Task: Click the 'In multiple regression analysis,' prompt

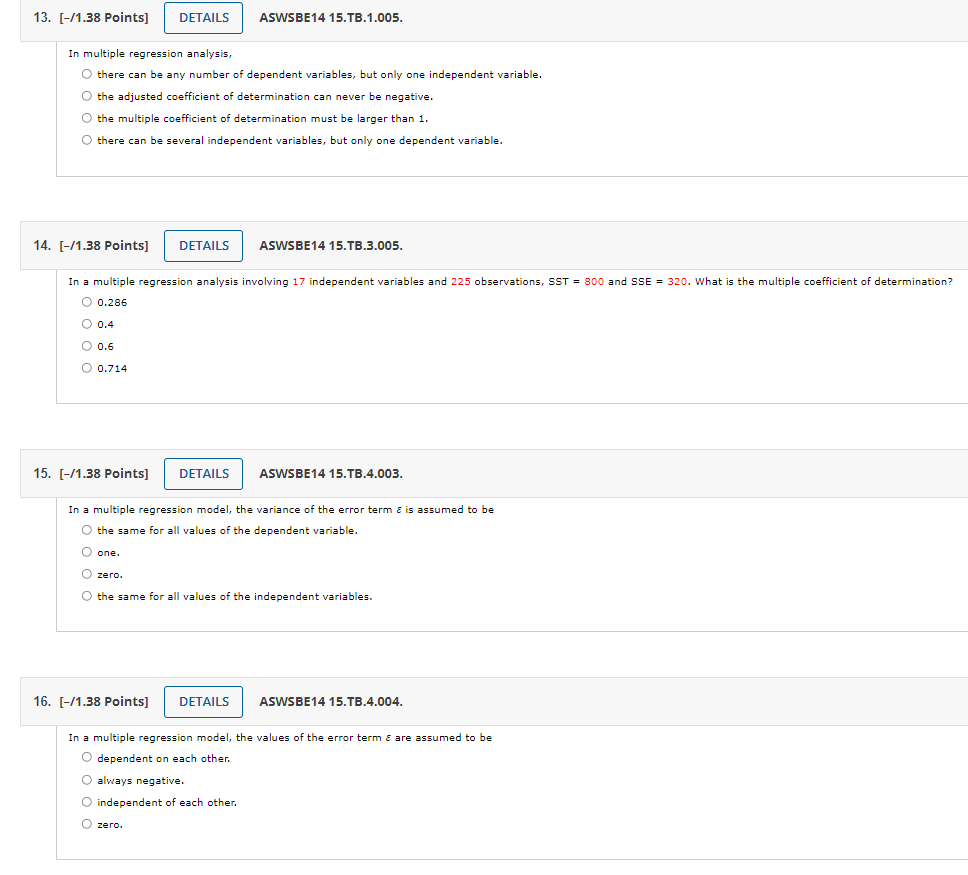Action: (150, 54)
